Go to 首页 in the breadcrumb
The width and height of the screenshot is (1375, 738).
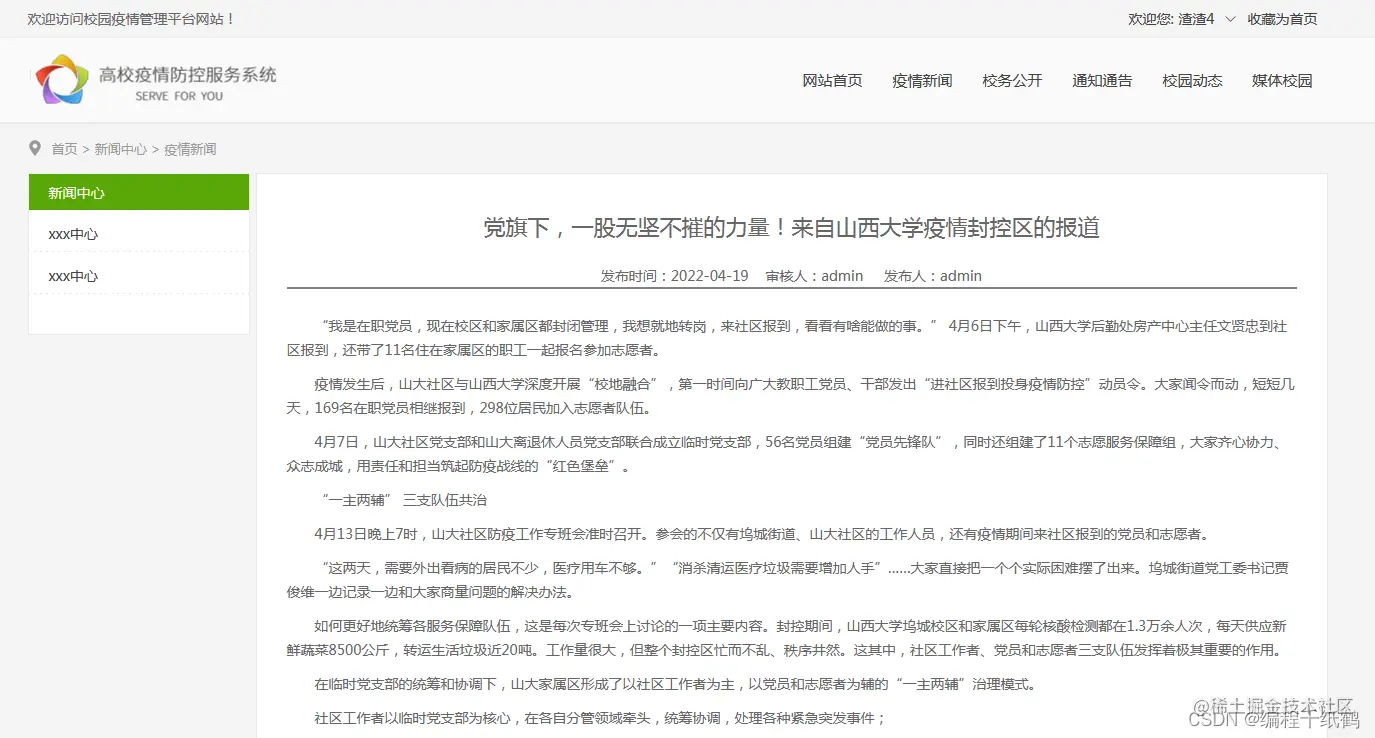tap(64, 149)
